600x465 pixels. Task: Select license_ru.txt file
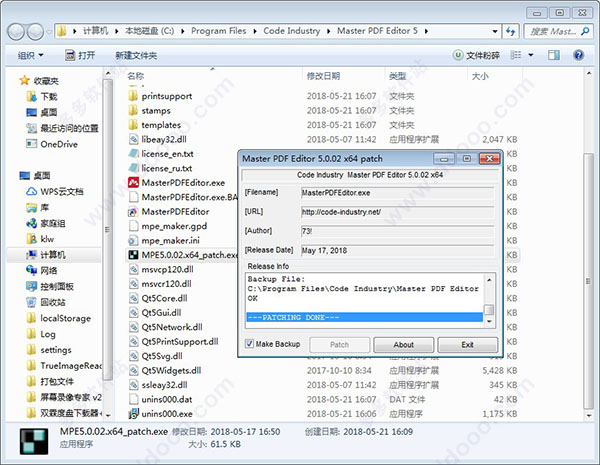(166, 168)
